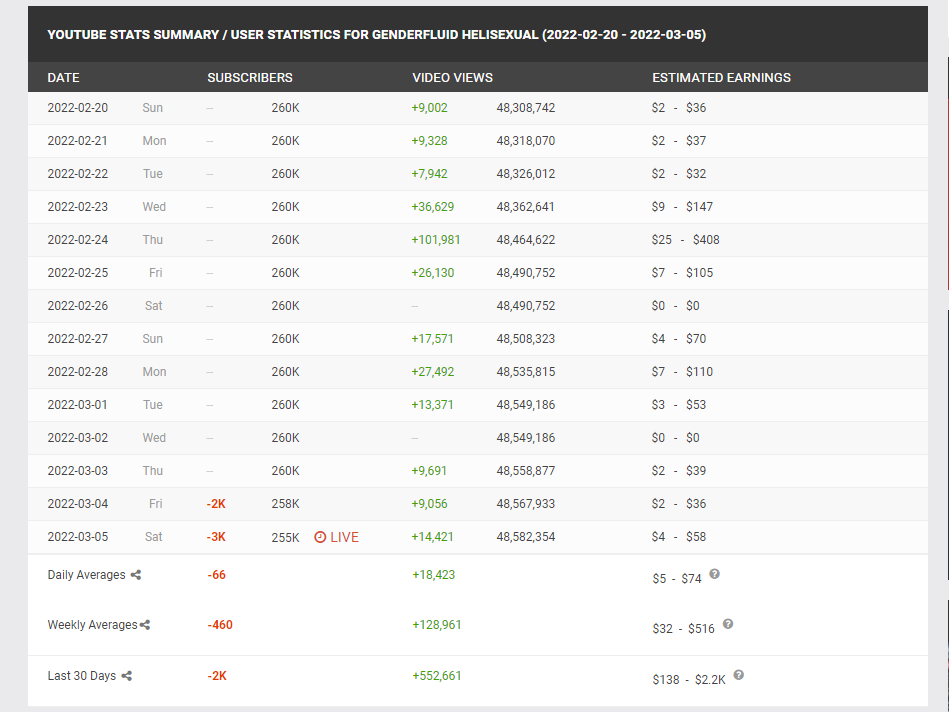
Task: Select the date 2022-02-24
Action: tap(78, 240)
